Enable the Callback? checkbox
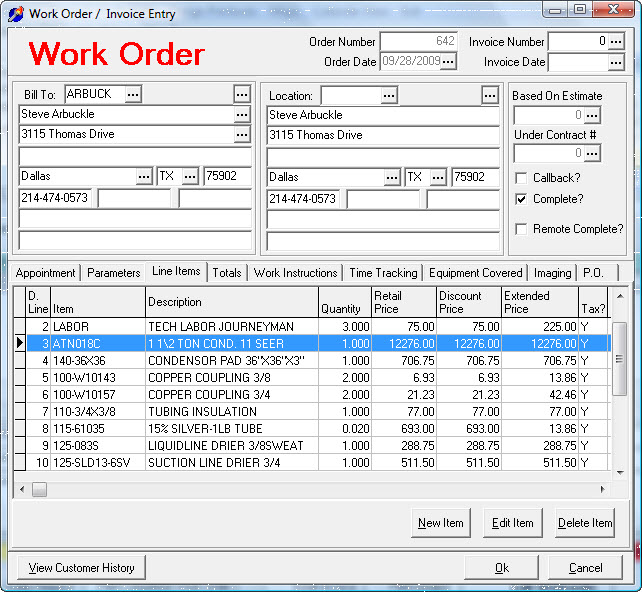The image size is (642, 592). [521, 178]
